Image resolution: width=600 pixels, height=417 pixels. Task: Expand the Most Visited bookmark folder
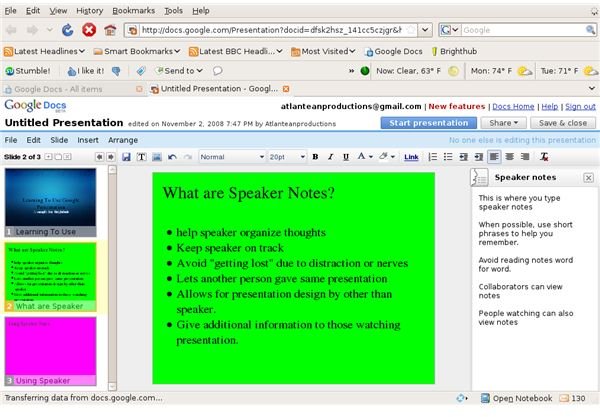point(323,51)
